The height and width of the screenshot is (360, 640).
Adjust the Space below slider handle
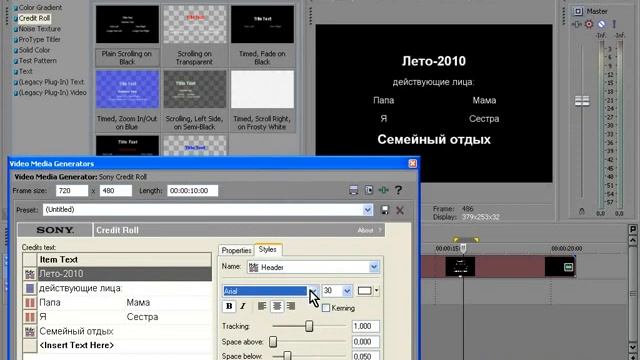pos(287,356)
